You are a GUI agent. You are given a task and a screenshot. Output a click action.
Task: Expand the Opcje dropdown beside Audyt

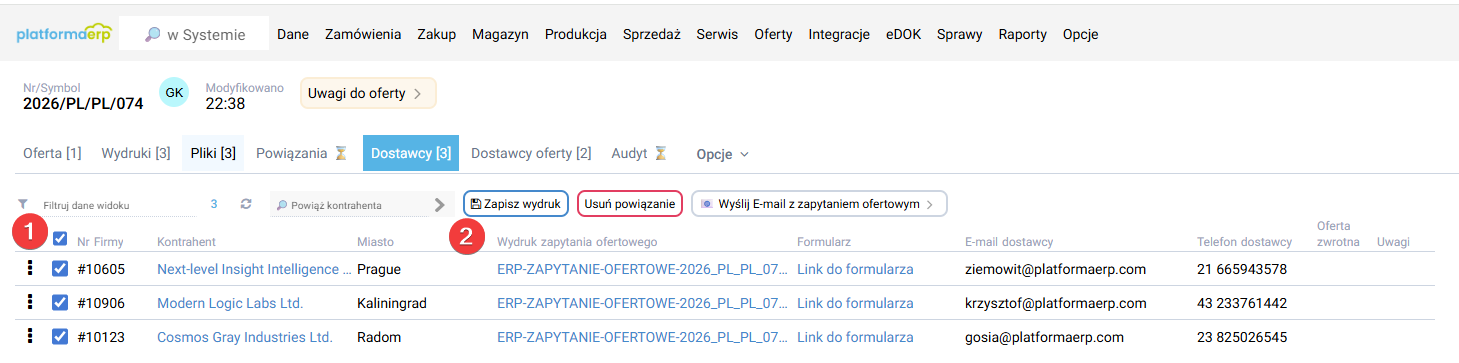722,154
